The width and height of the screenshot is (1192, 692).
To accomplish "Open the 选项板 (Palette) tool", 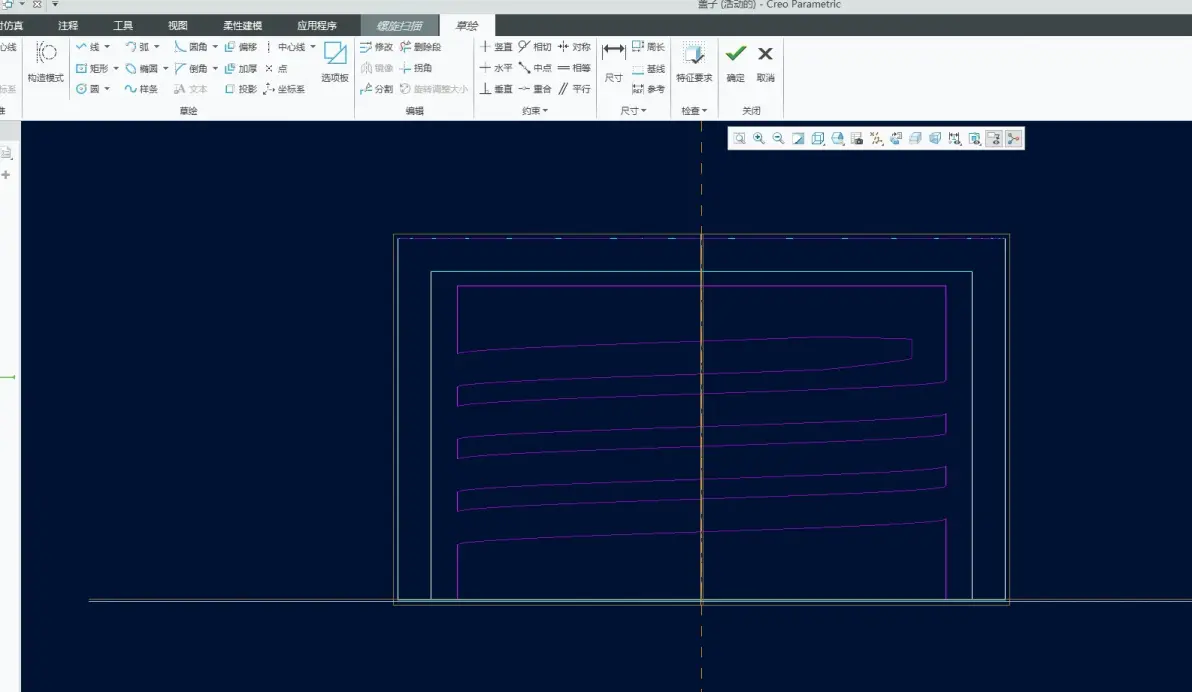I will pyautogui.click(x=334, y=62).
